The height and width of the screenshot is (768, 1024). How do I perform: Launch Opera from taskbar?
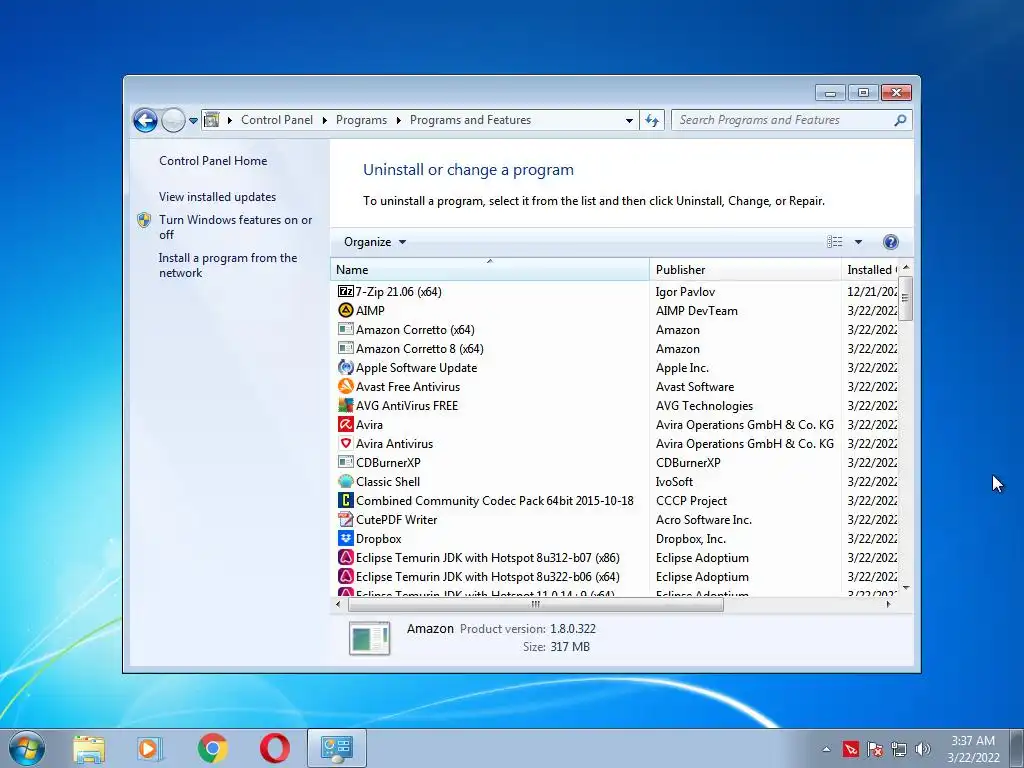click(274, 748)
